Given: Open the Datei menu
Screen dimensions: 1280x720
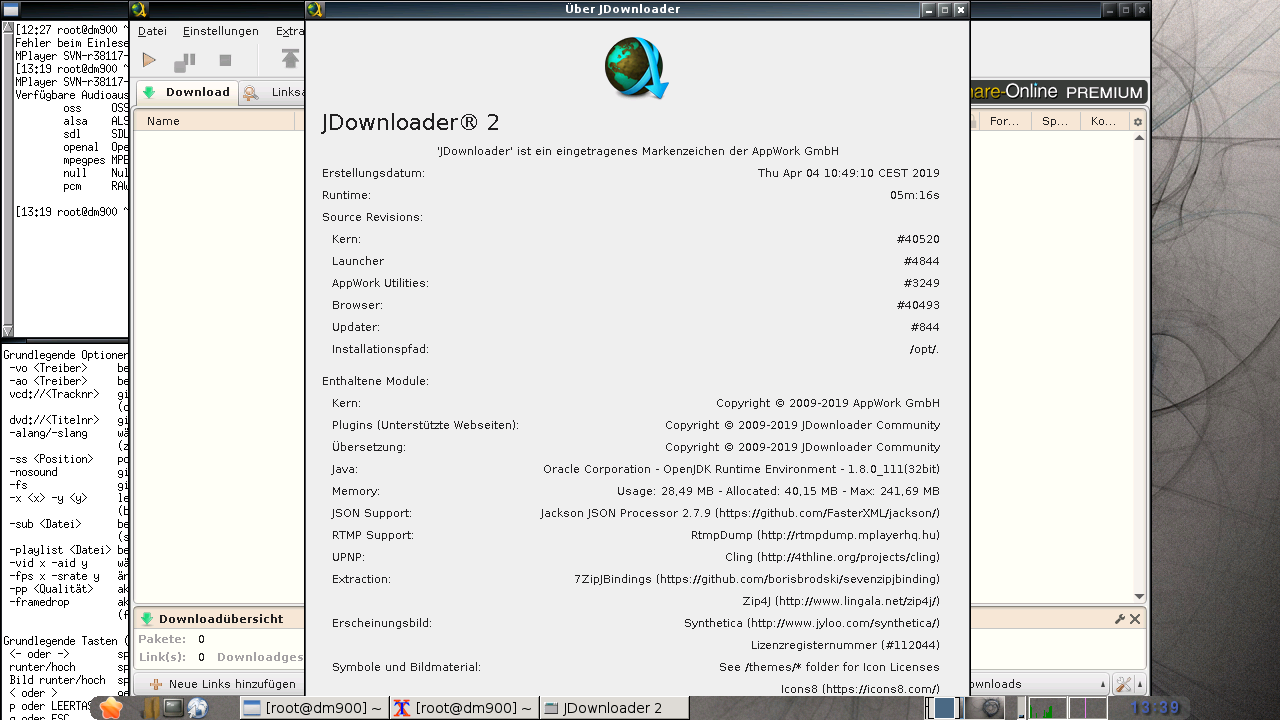Looking at the screenshot, I should pos(152,31).
